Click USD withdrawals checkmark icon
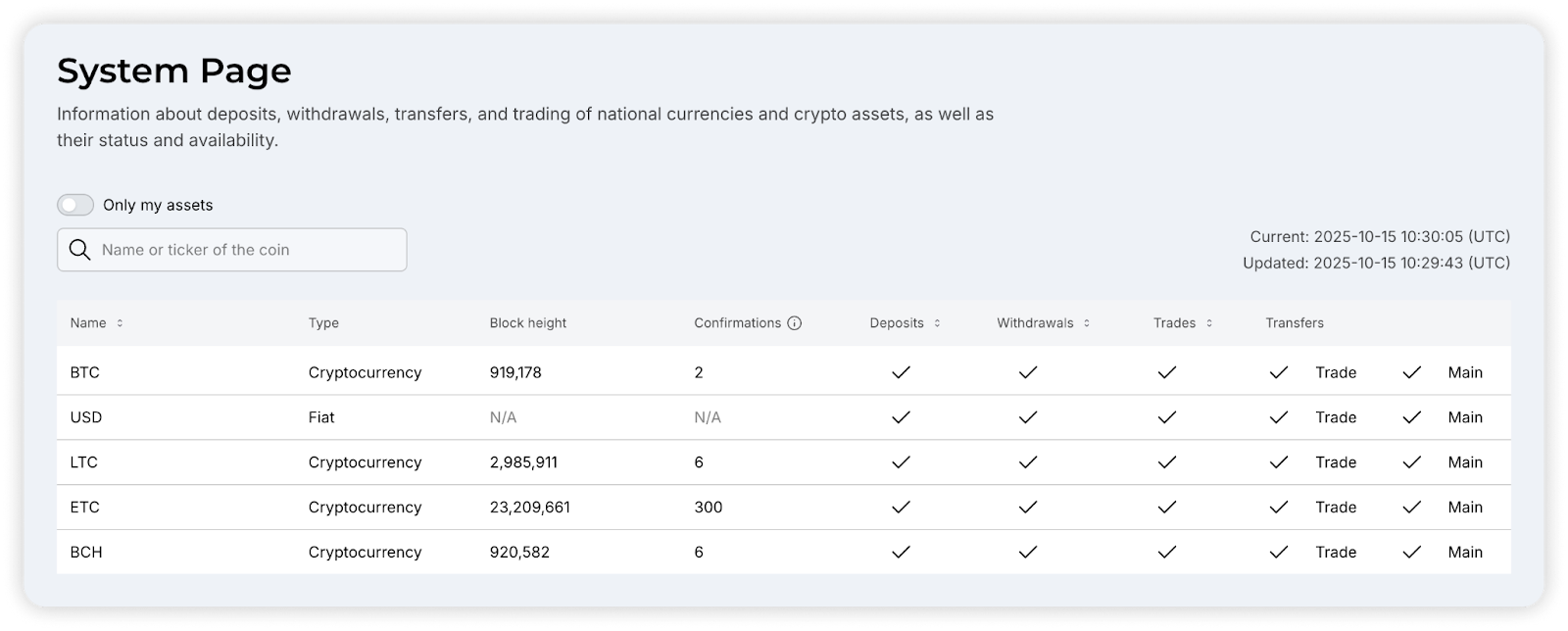The image size is (1568, 631). pyautogui.click(x=1027, y=417)
